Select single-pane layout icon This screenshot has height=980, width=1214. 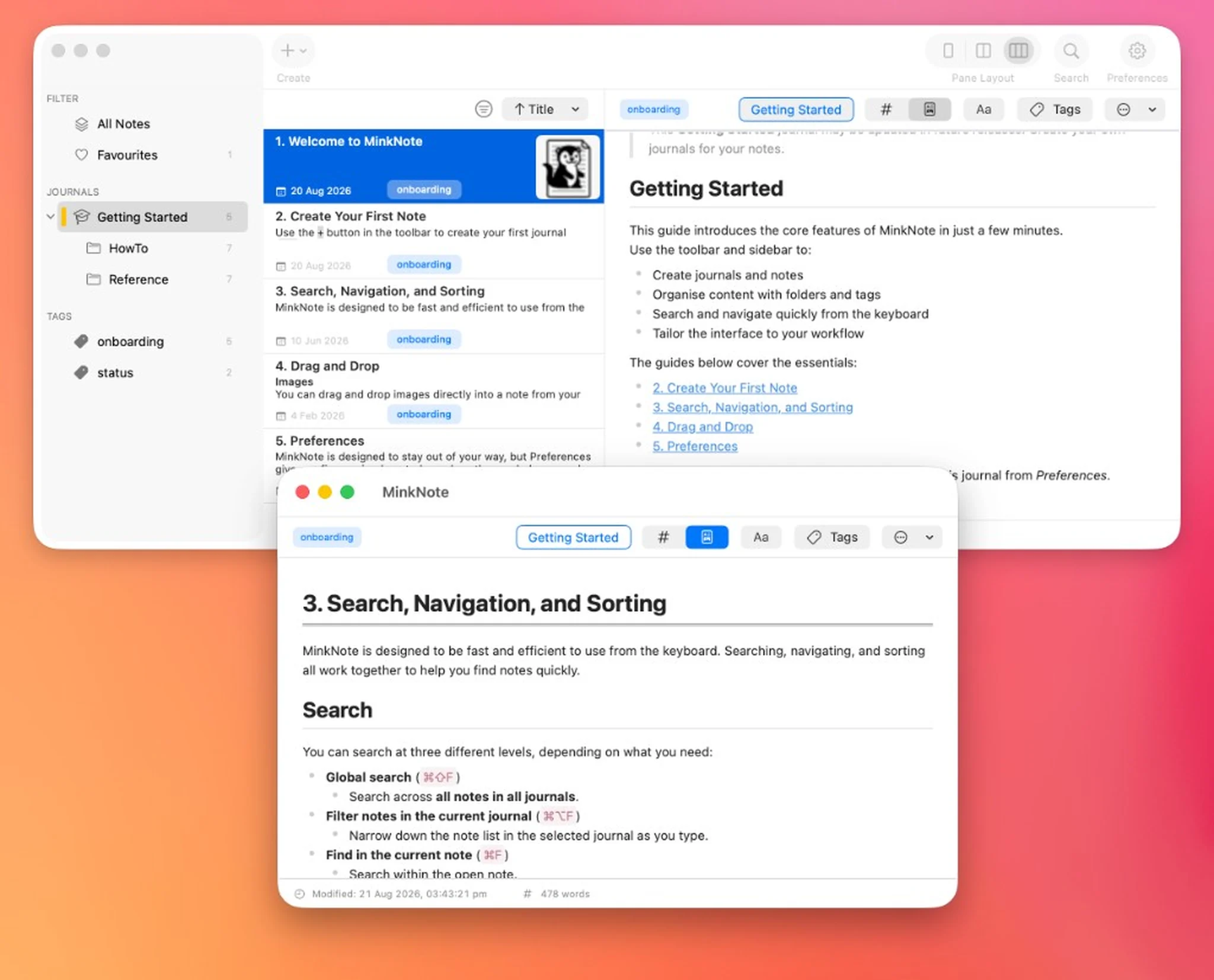click(x=948, y=51)
